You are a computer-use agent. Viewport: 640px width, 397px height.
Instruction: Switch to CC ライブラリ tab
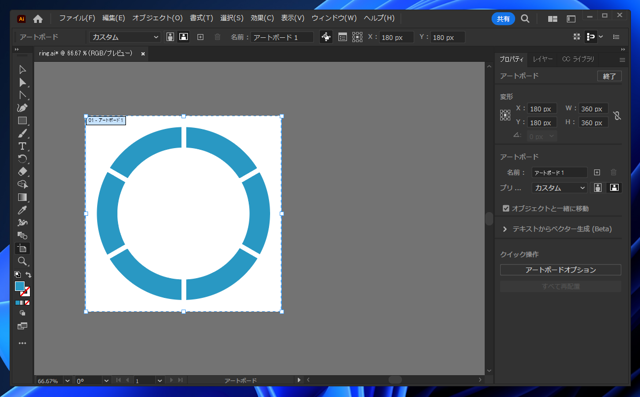[x=578, y=59]
